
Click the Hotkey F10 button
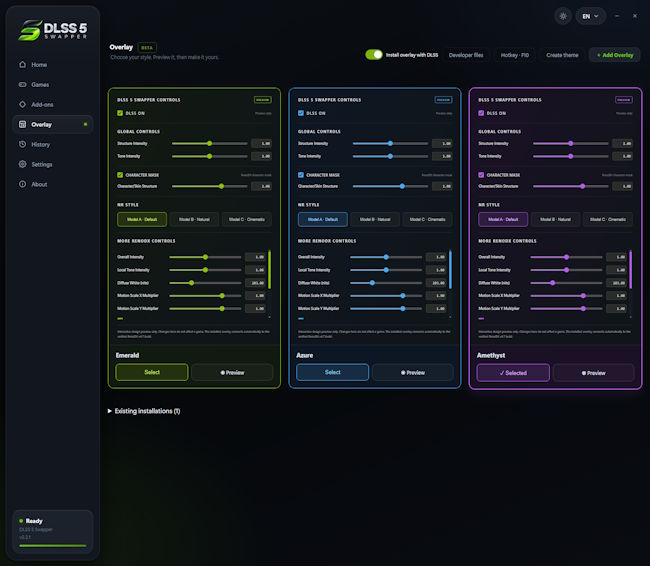(x=514, y=55)
